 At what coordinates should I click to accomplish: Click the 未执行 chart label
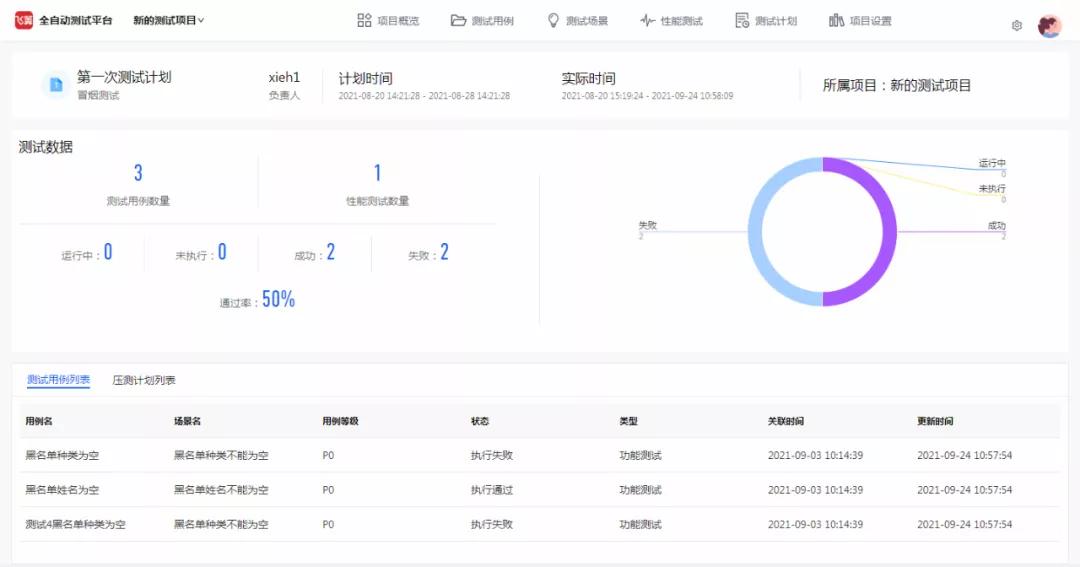pyautogui.click(x=993, y=188)
